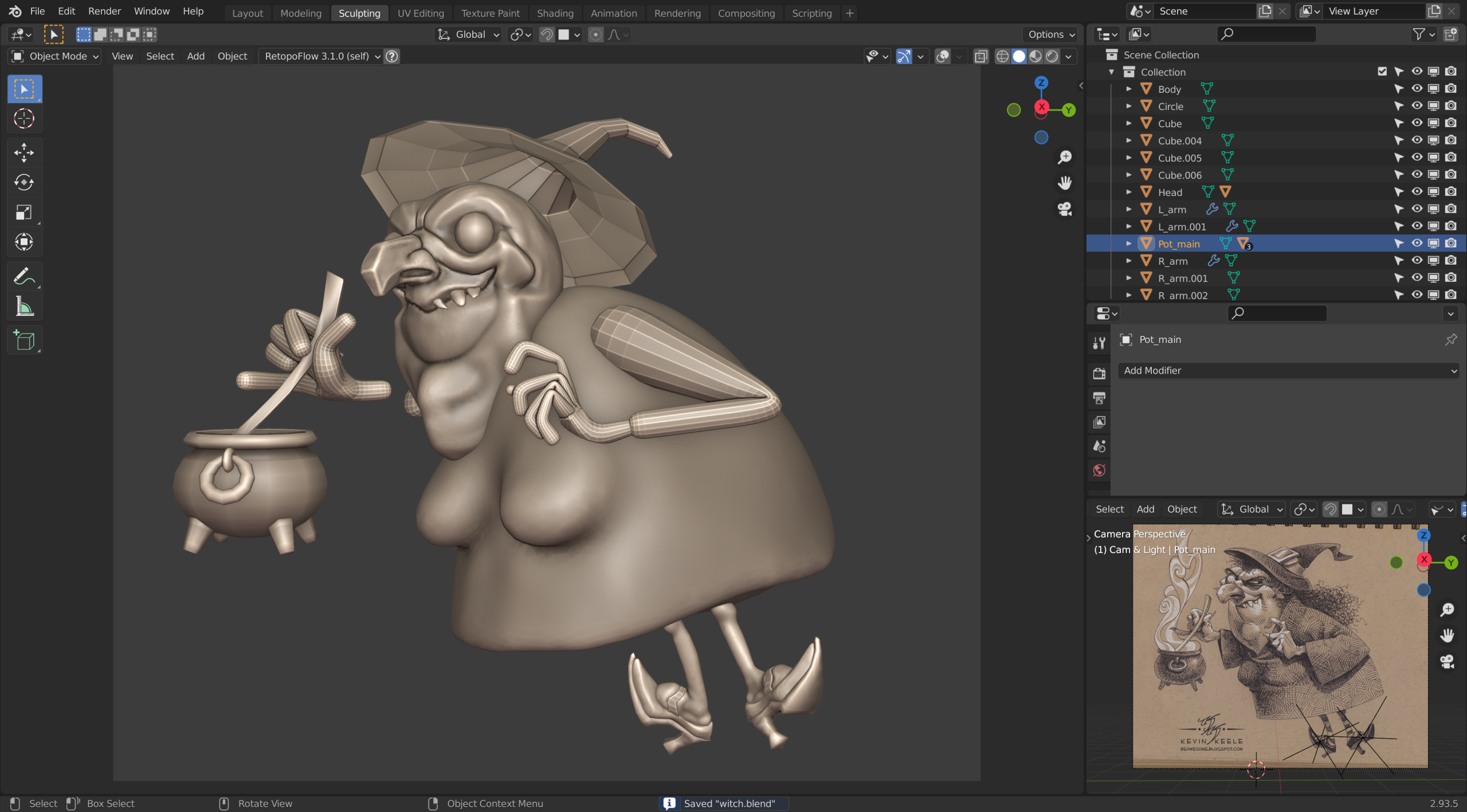This screenshot has width=1467, height=812.
Task: Click the outliner search field
Action: [x=1266, y=34]
